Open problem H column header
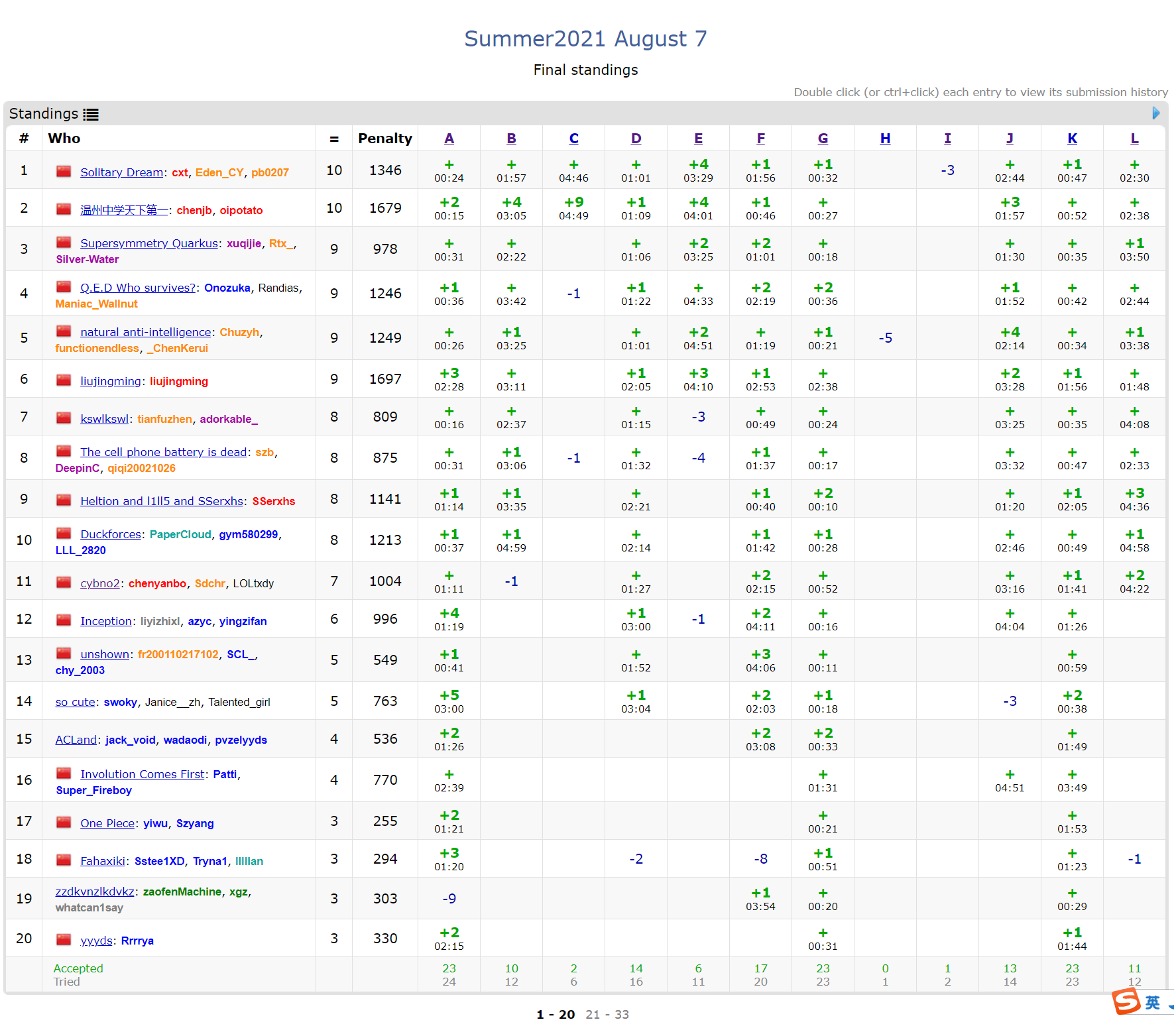Viewport: 1174px width, 1036px height. pos(885,139)
